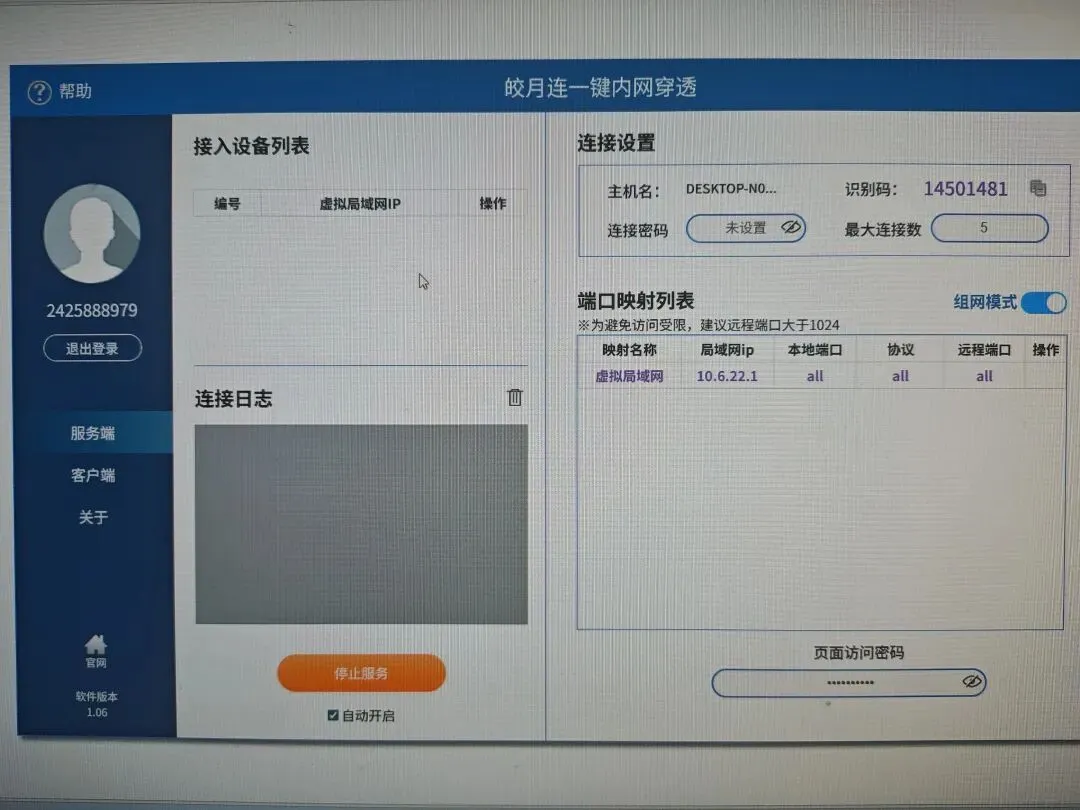Click software version 1.06 text

point(97,712)
